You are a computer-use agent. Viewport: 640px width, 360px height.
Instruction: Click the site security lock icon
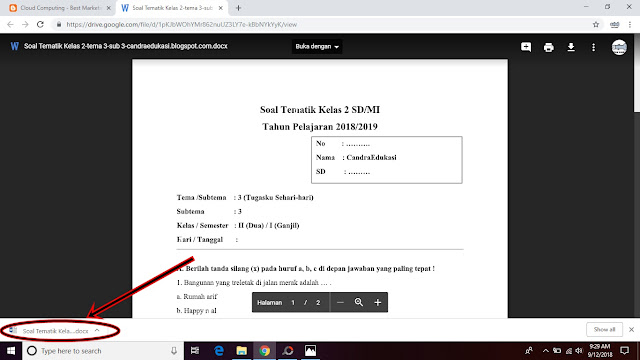click(59, 24)
